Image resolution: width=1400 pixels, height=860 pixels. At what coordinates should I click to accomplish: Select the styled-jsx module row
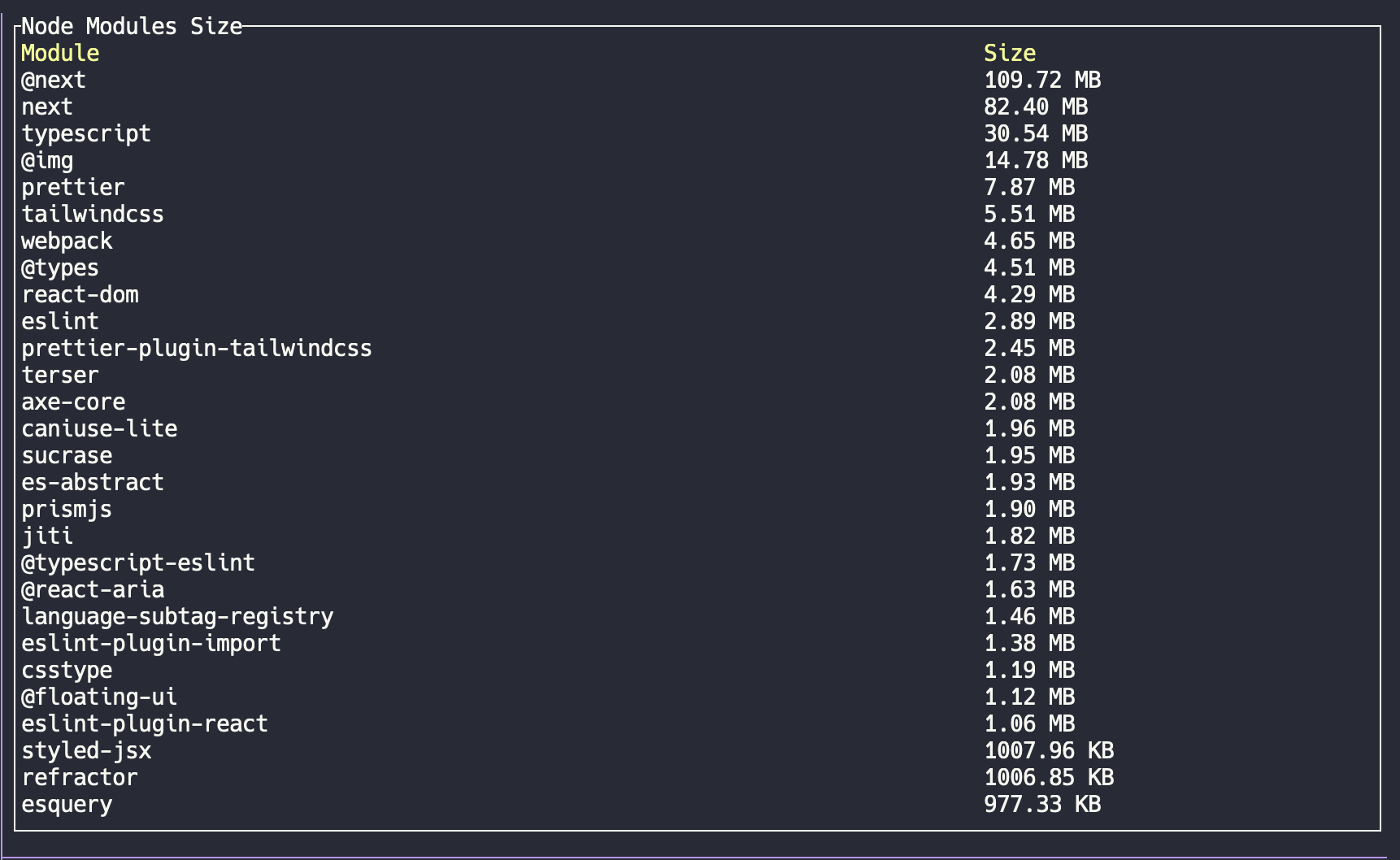pyautogui.click(x=698, y=751)
